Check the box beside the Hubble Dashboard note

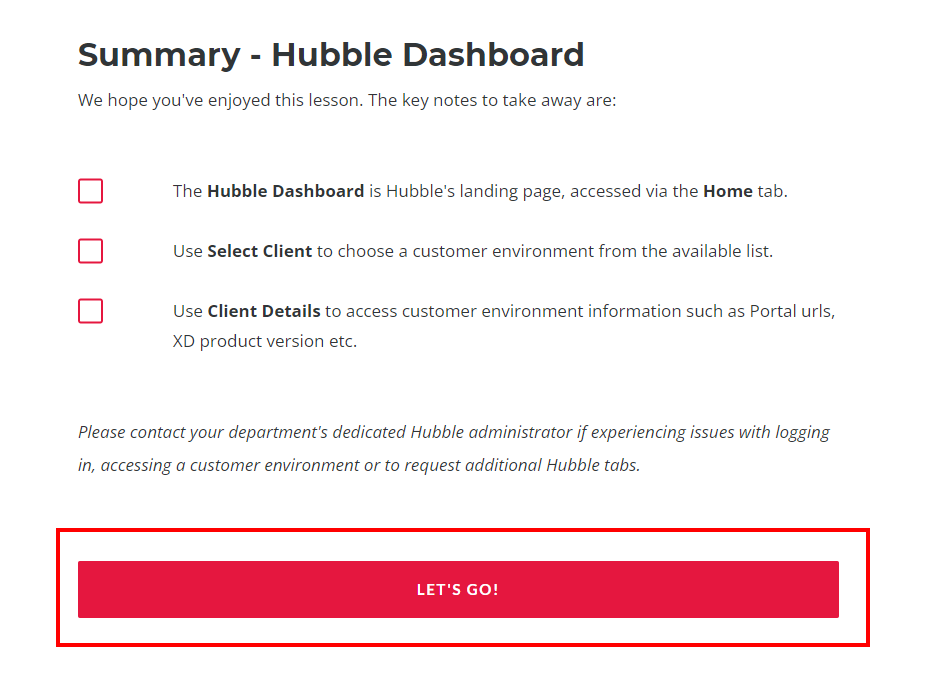(x=90, y=191)
